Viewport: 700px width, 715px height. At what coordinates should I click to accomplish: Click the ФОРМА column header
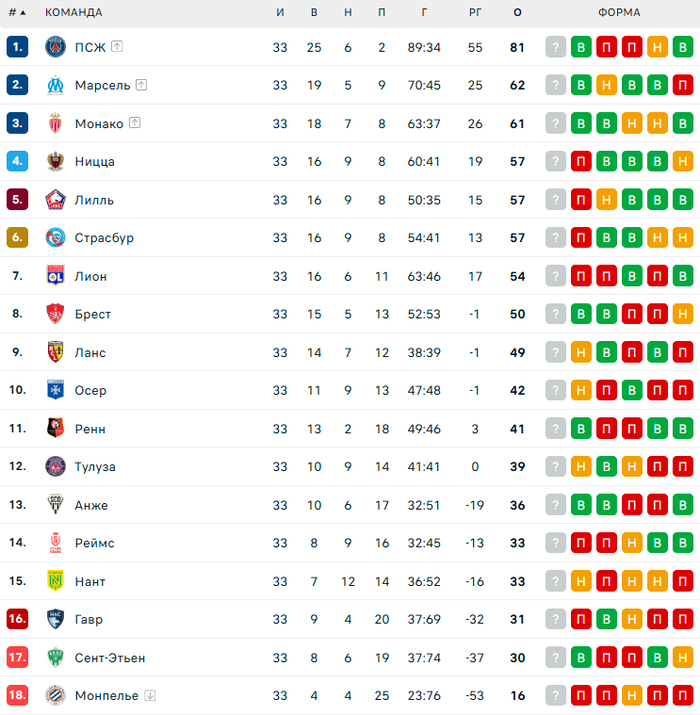click(619, 12)
